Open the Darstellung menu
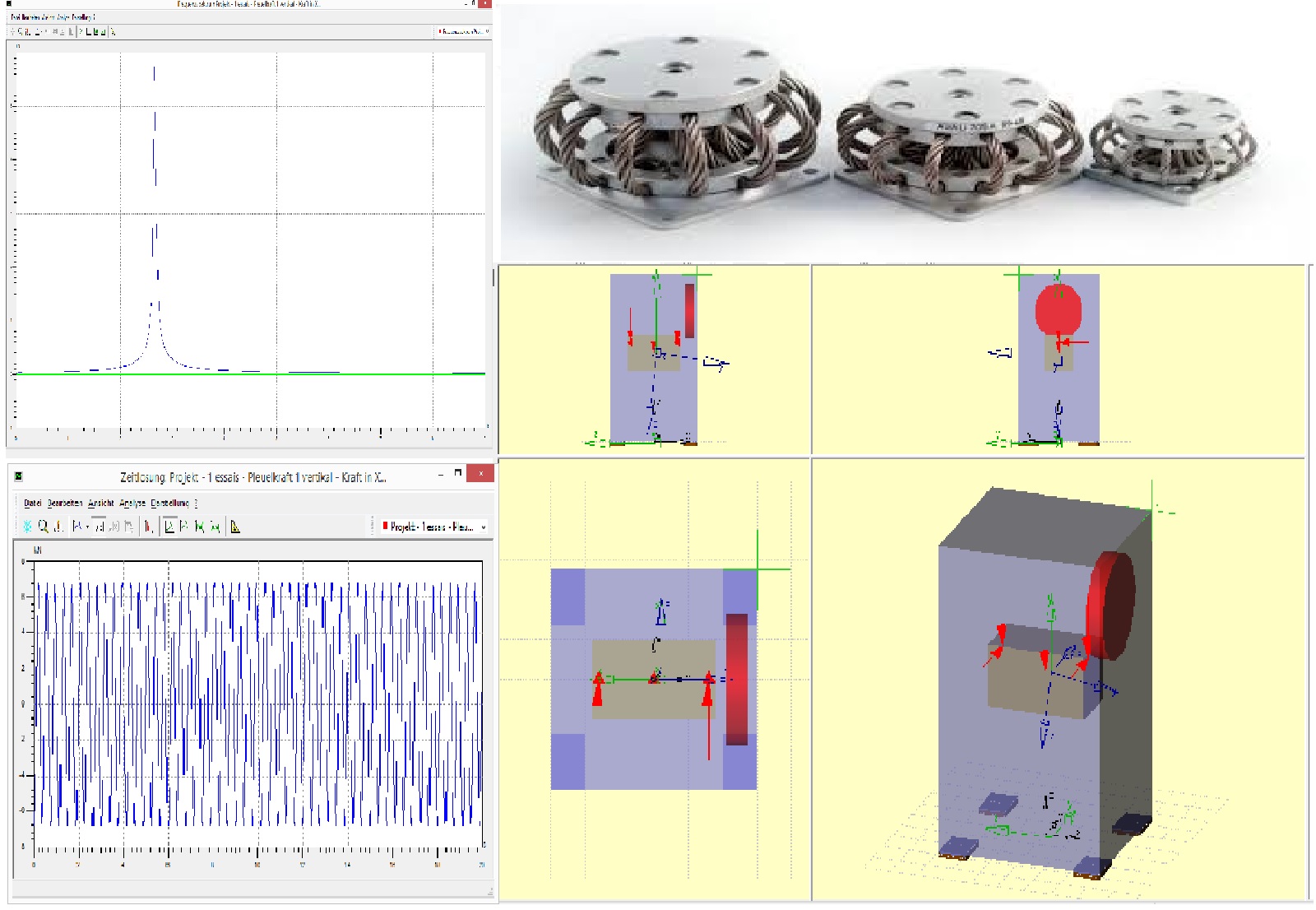Viewport: 1316px width, 910px height. pyautogui.click(x=169, y=503)
